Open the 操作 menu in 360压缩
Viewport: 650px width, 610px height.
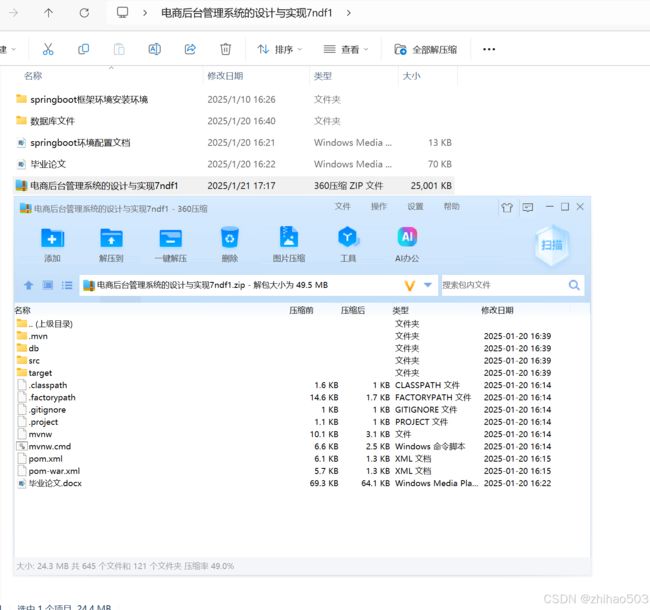378,206
